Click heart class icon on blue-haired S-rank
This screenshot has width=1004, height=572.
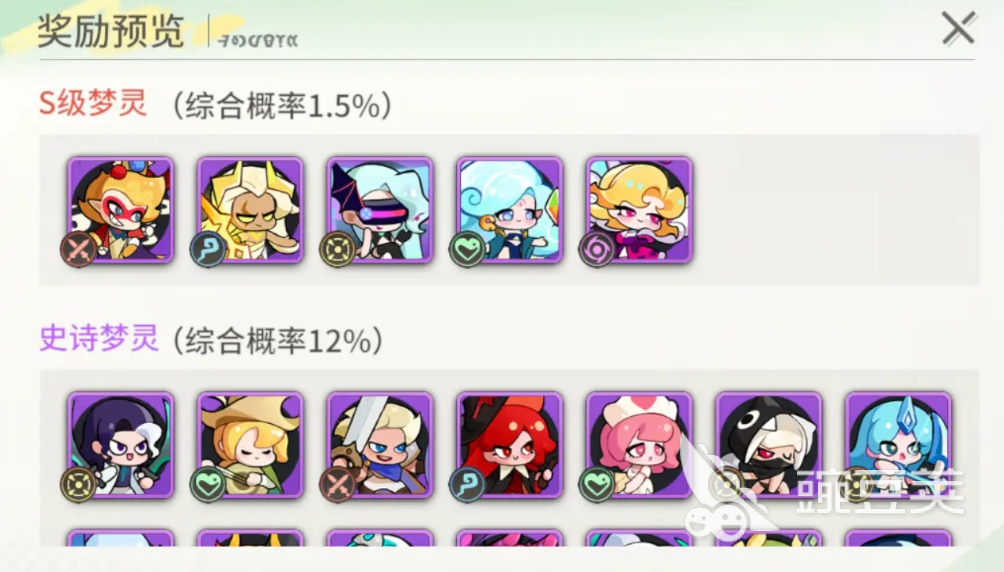click(467, 249)
